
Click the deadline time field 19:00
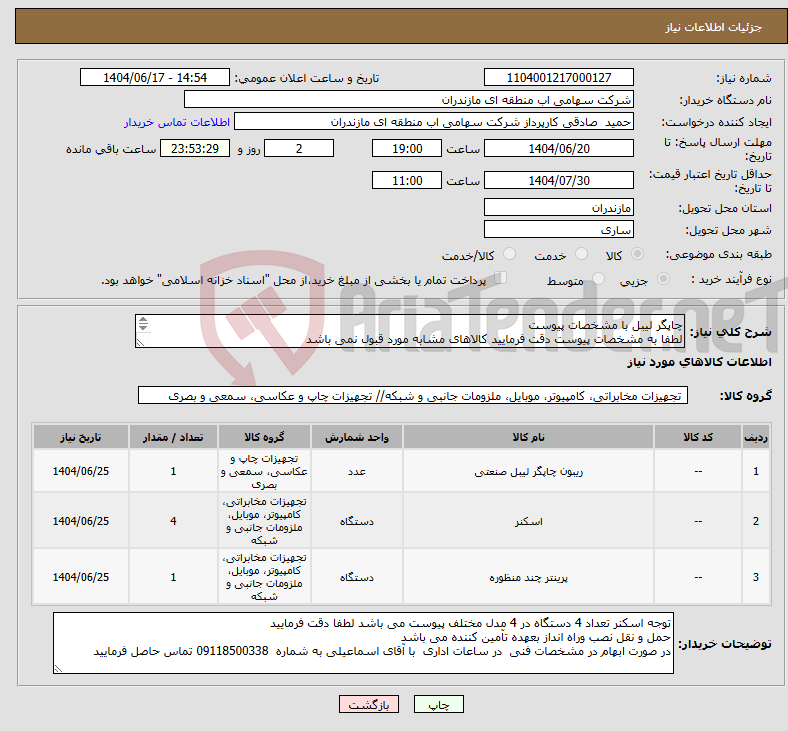coord(407,149)
